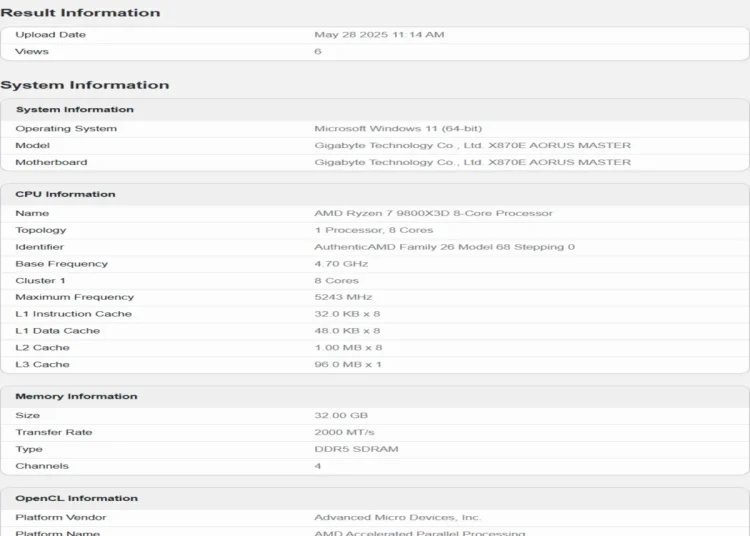Click the Channels value '4'

(x=318, y=466)
